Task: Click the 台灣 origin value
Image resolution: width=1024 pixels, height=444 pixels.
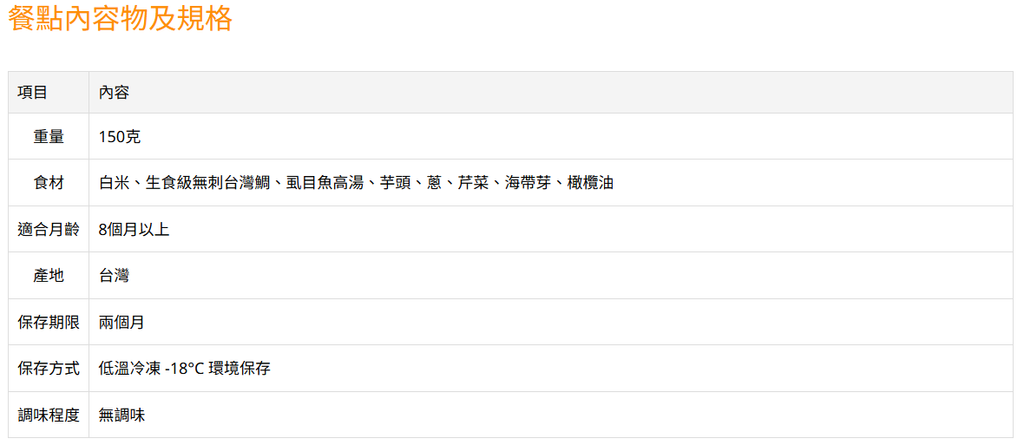Action: [x=114, y=275]
